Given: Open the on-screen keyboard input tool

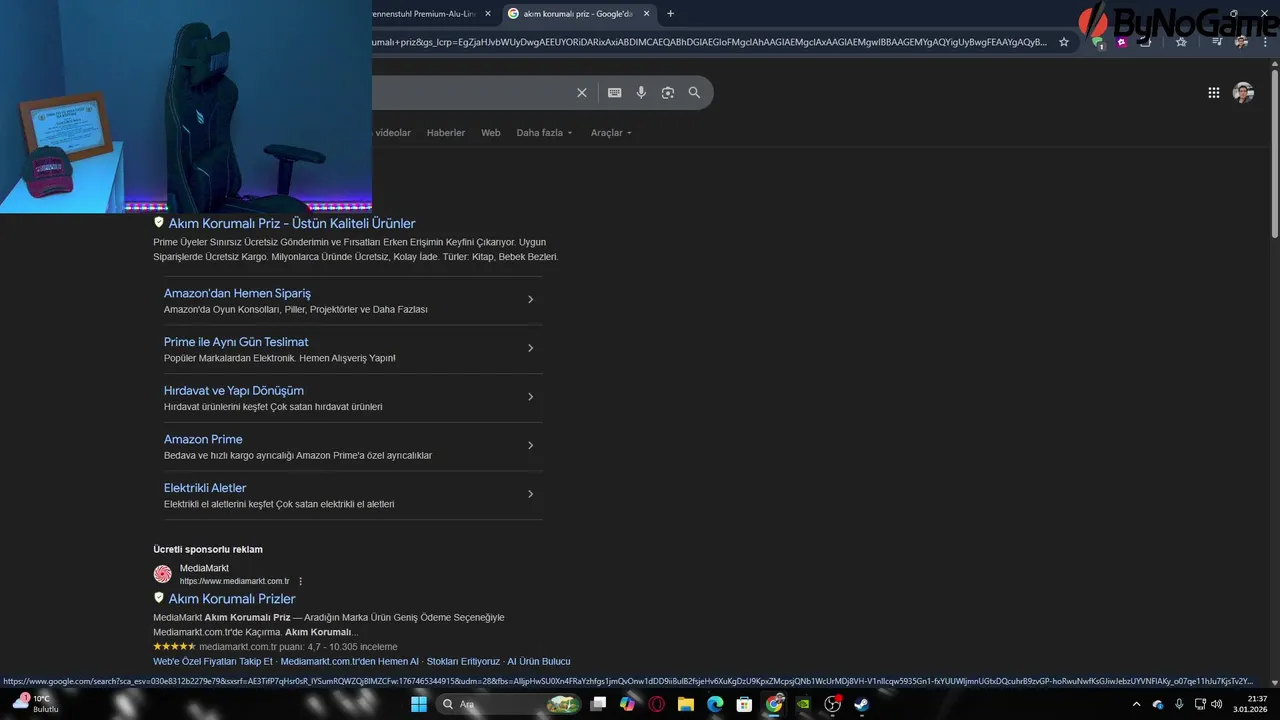Looking at the screenshot, I should (x=614, y=92).
